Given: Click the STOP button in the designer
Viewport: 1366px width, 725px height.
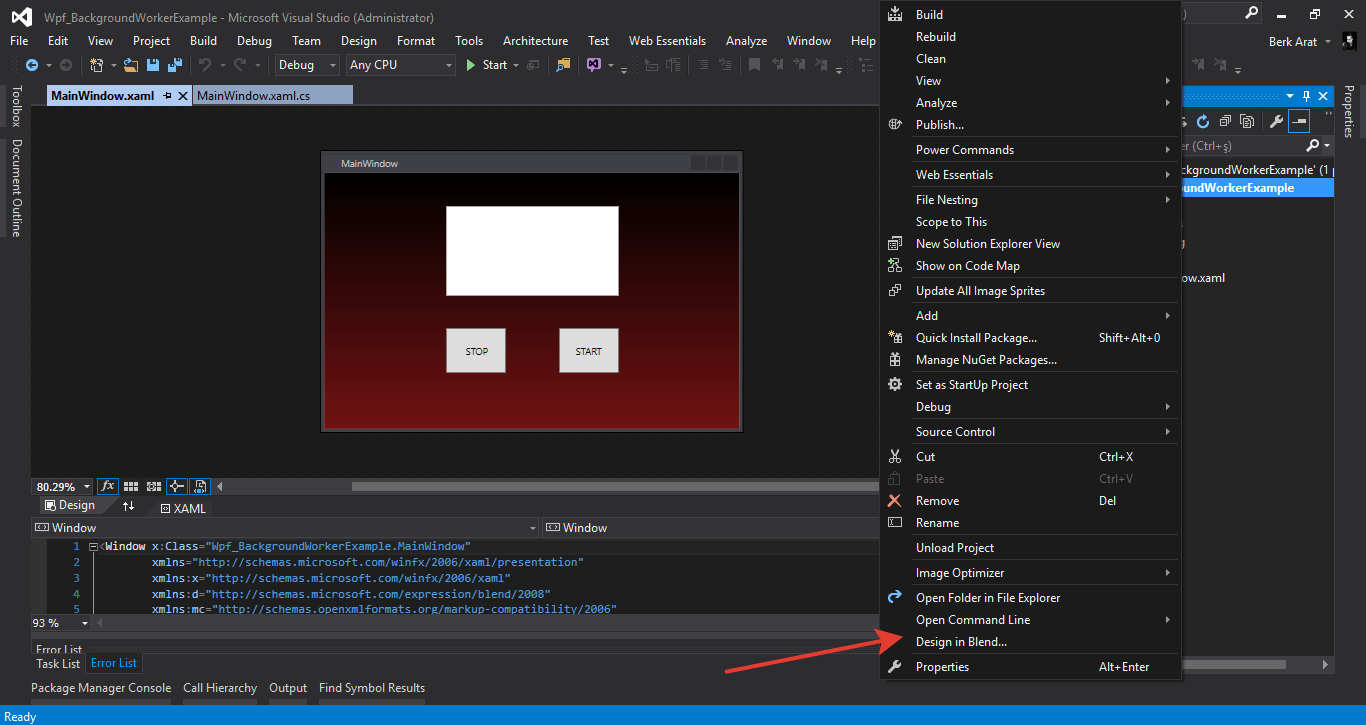Looking at the screenshot, I should pyautogui.click(x=476, y=351).
